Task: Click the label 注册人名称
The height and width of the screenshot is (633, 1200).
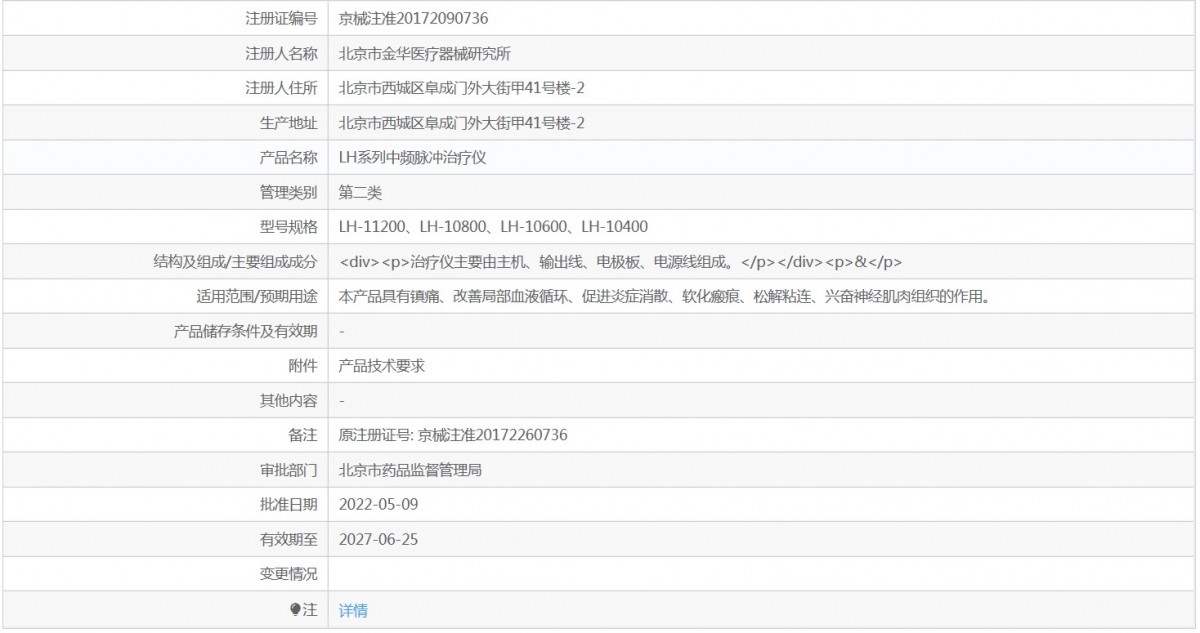Action: [x=281, y=53]
